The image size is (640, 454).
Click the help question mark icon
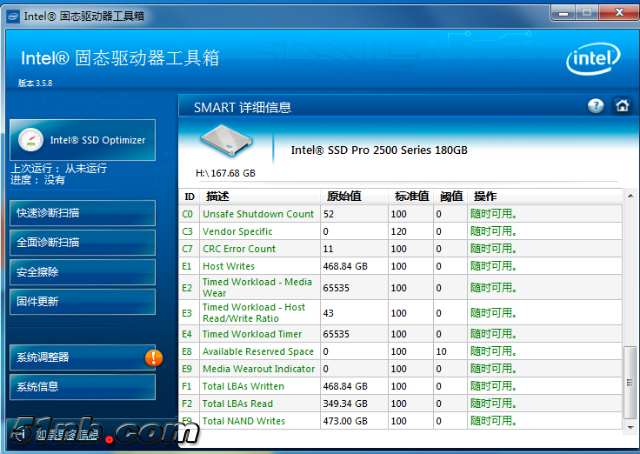pos(596,106)
